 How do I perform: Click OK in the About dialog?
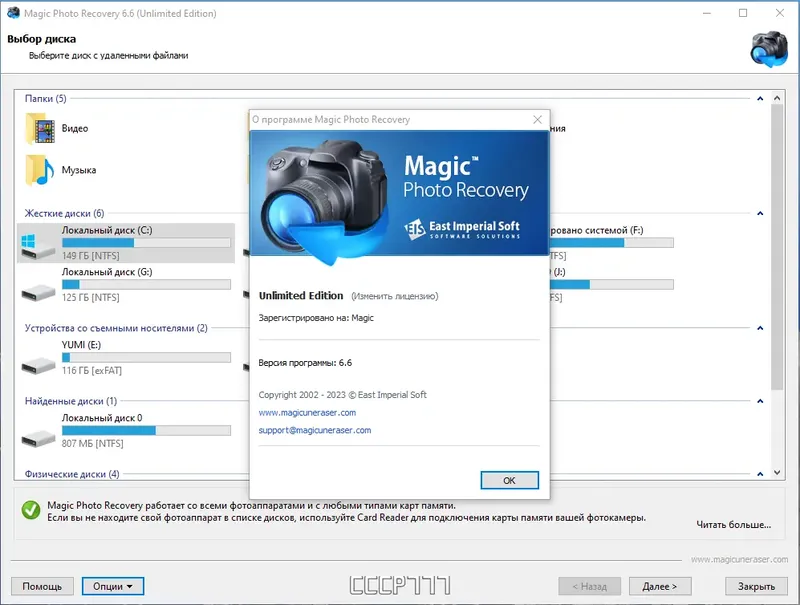(509, 480)
